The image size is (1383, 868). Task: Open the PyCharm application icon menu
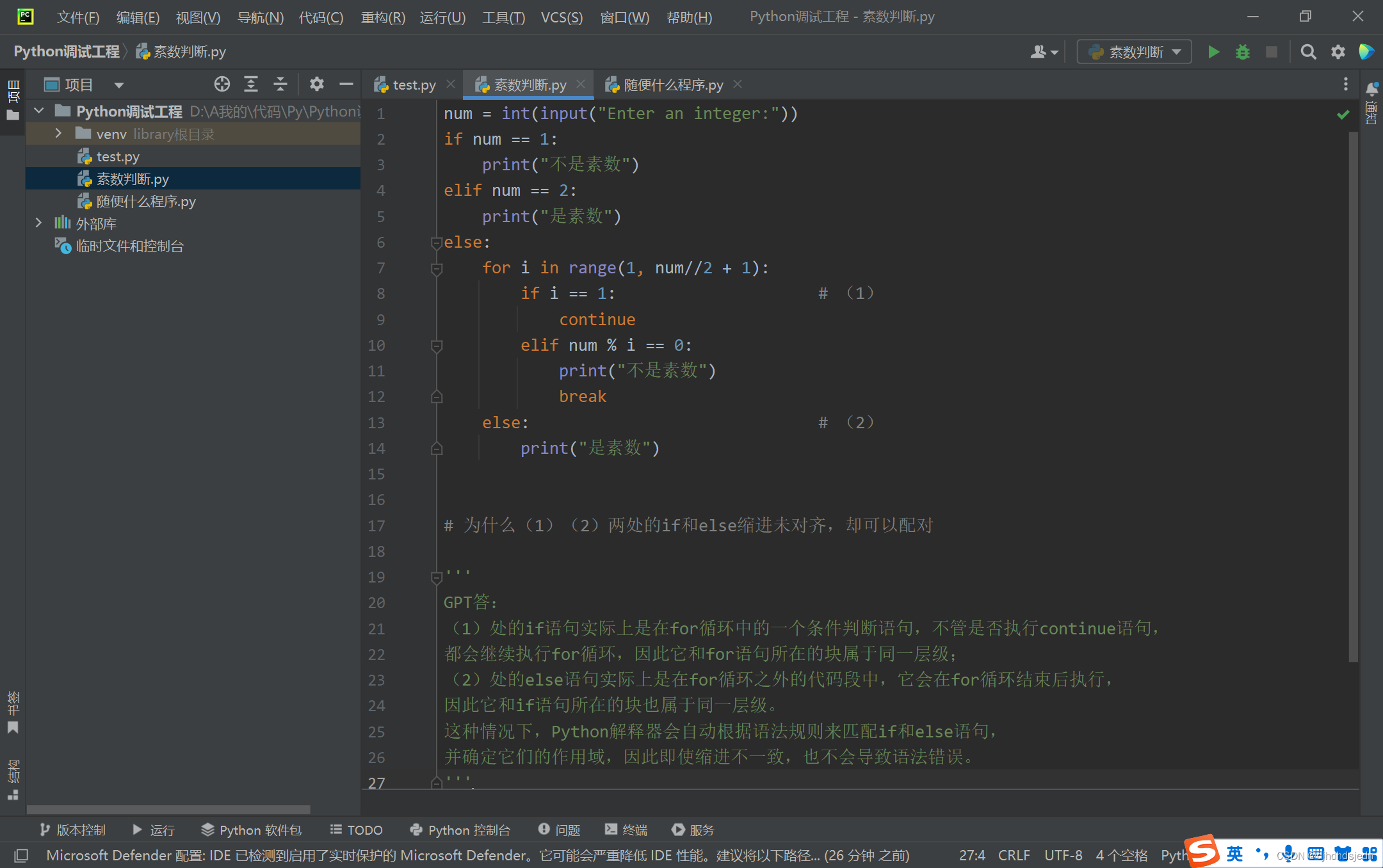point(26,17)
